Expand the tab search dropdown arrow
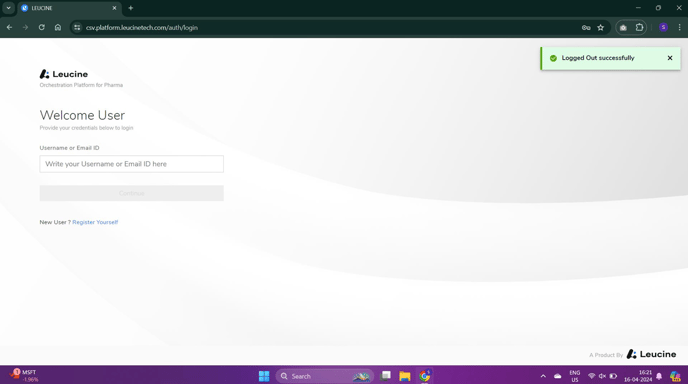Screen dimensions: 688x384 (x=8, y=8)
